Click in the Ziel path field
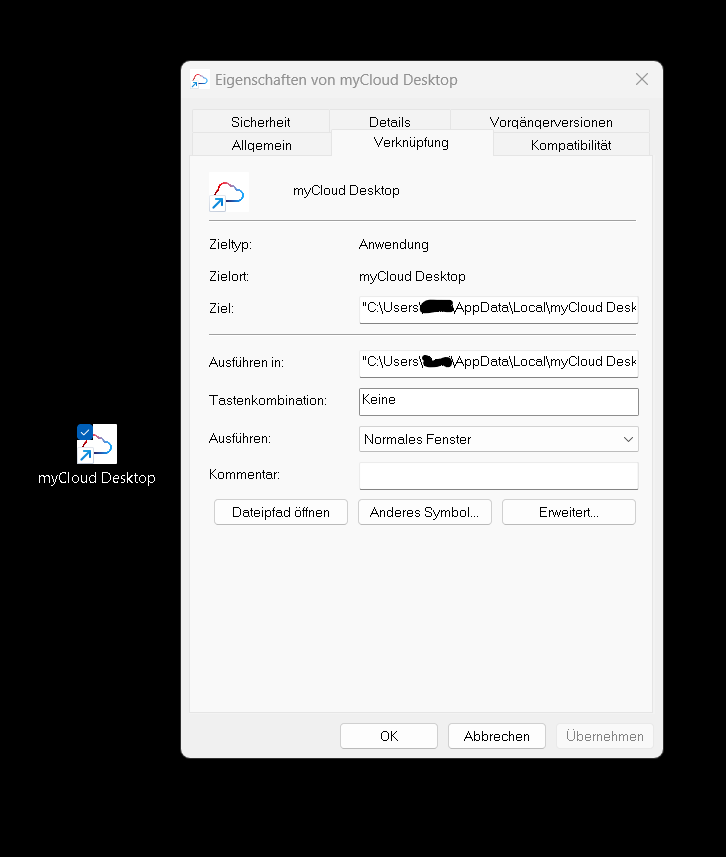Image resolution: width=726 pixels, height=857 pixels. point(499,309)
